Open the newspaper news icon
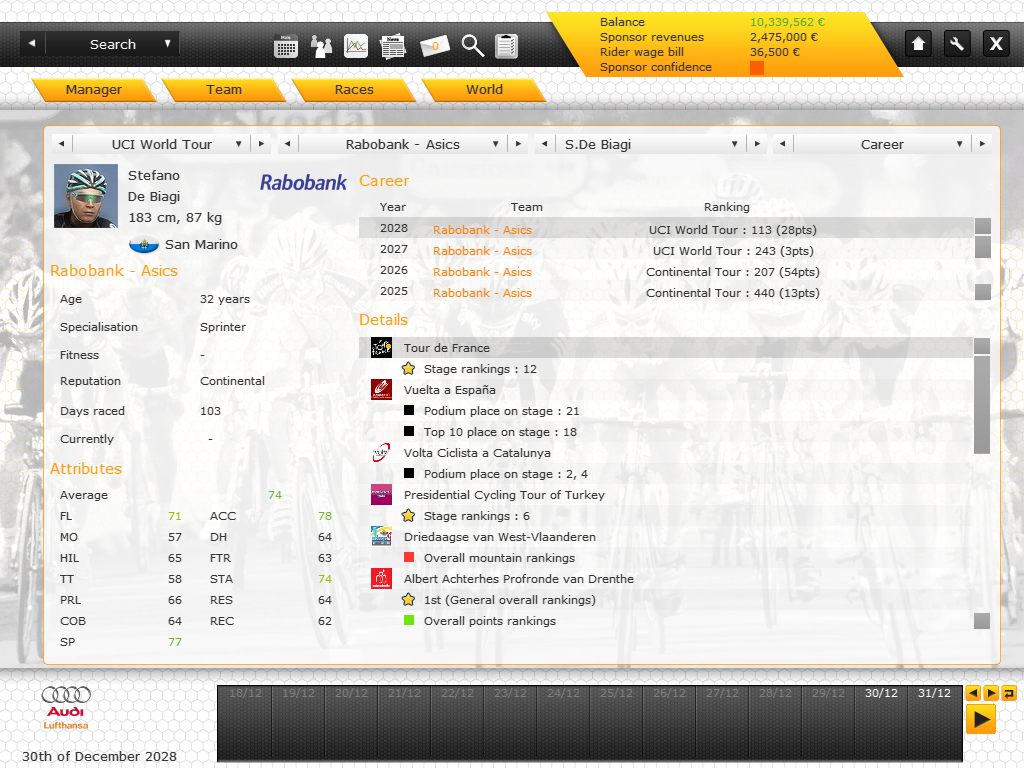 pos(393,45)
